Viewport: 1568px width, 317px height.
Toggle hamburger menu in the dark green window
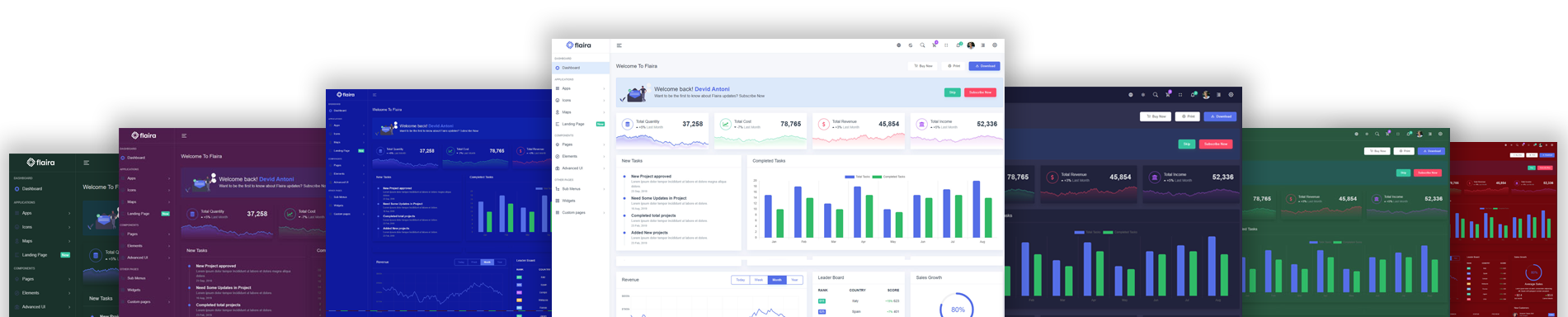[x=86, y=163]
